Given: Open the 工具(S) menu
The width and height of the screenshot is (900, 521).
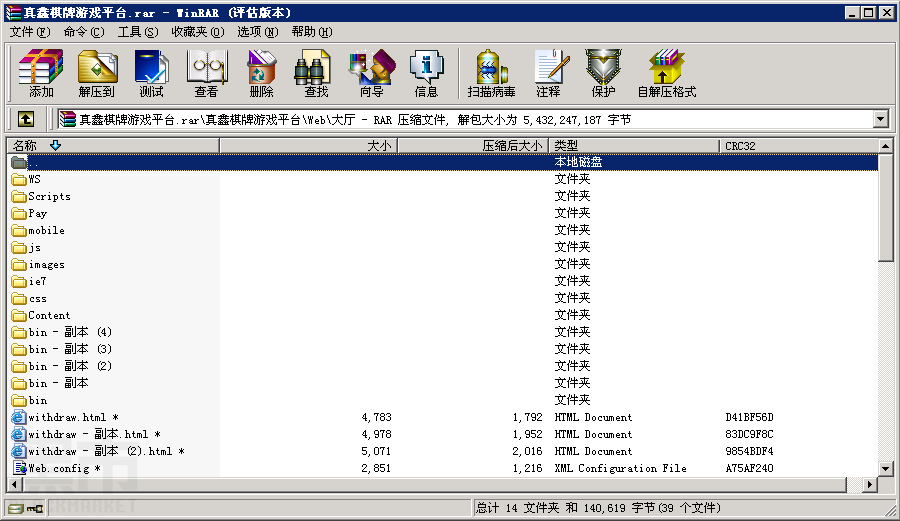Looking at the screenshot, I should pyautogui.click(x=138, y=32).
